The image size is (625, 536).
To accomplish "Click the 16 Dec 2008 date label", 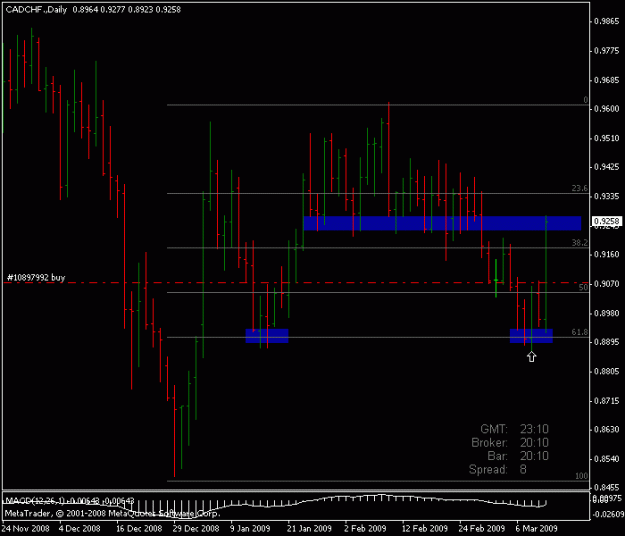I will 139,528.
